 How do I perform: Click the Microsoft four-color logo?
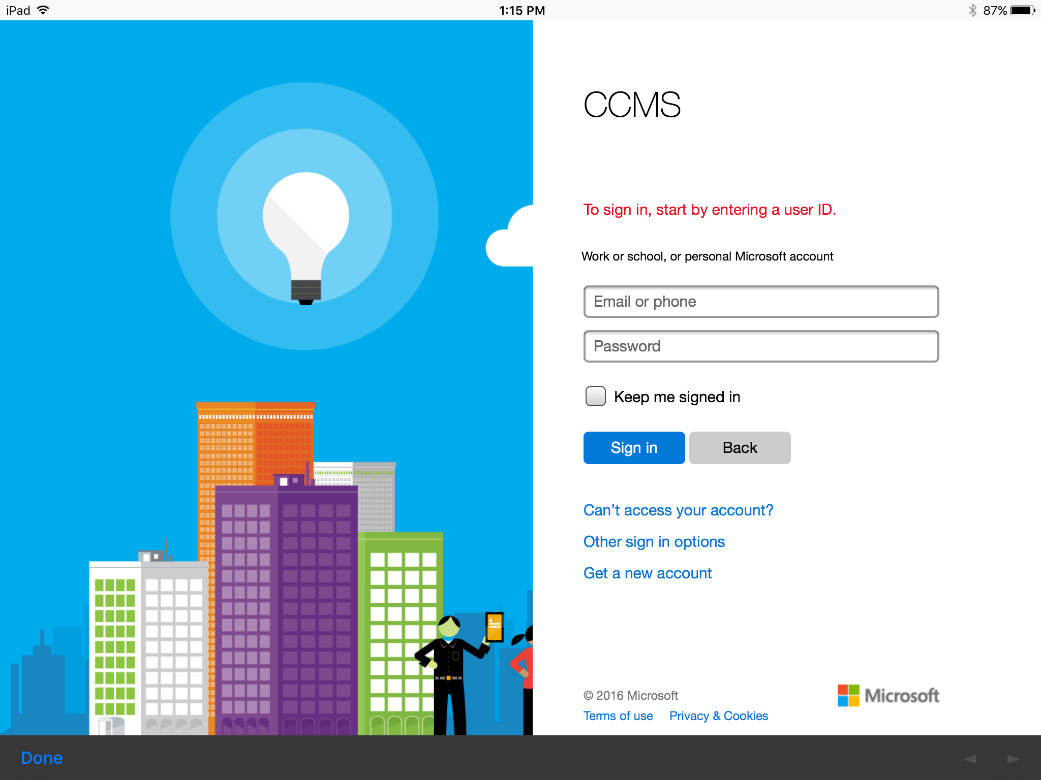pyautogui.click(x=849, y=695)
